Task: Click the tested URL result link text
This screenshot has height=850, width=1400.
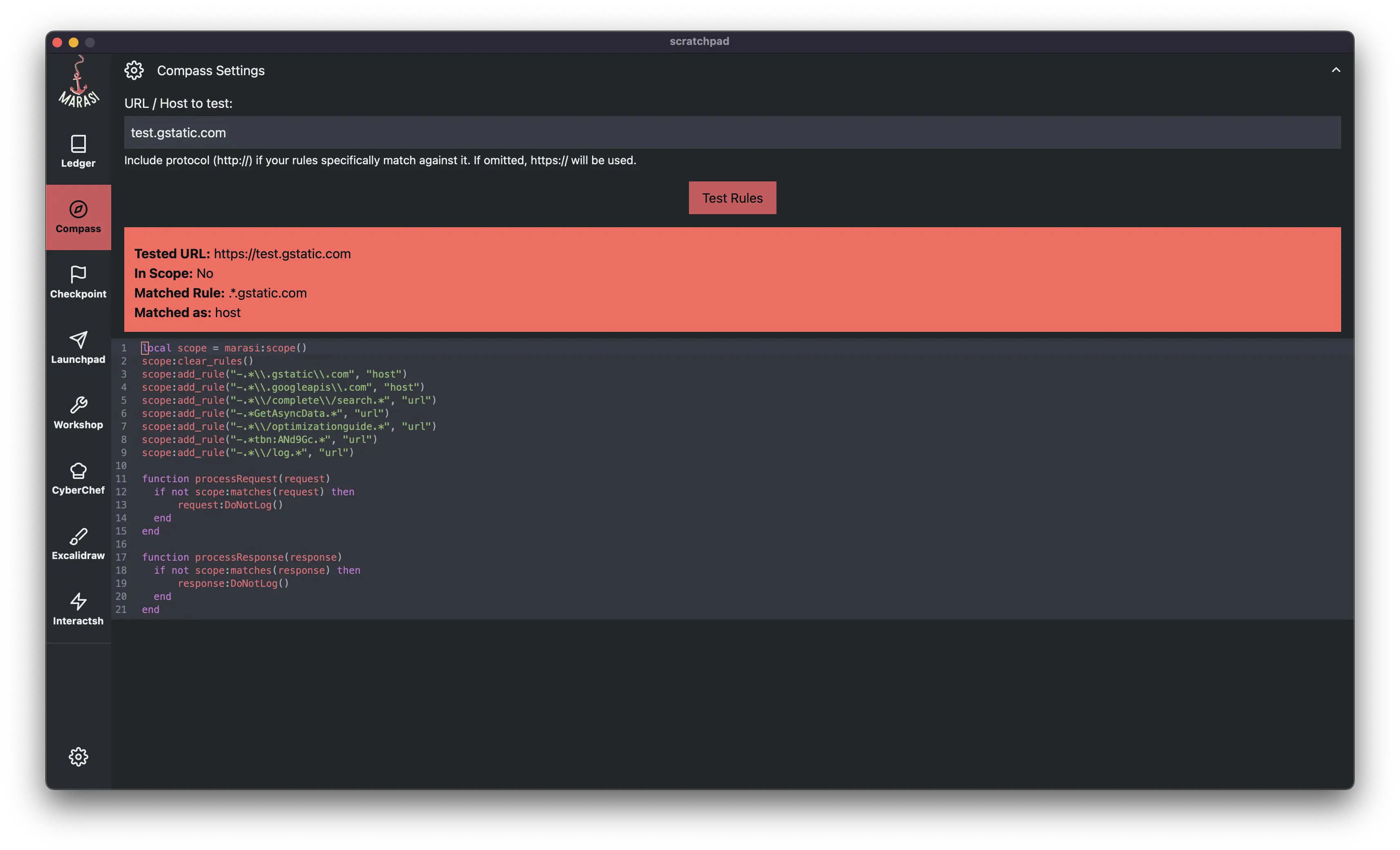Action: [283, 254]
